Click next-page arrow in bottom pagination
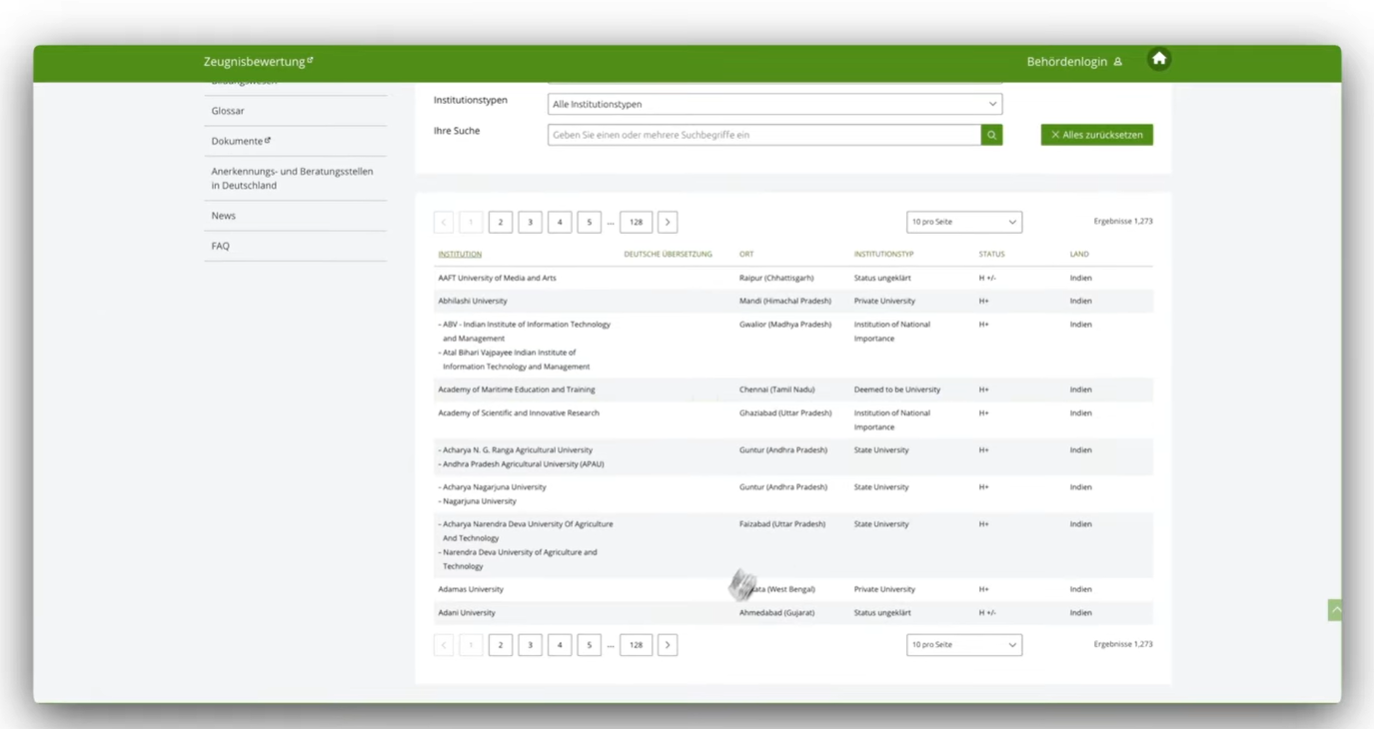Viewport: 1374px width, 729px height. coord(668,645)
